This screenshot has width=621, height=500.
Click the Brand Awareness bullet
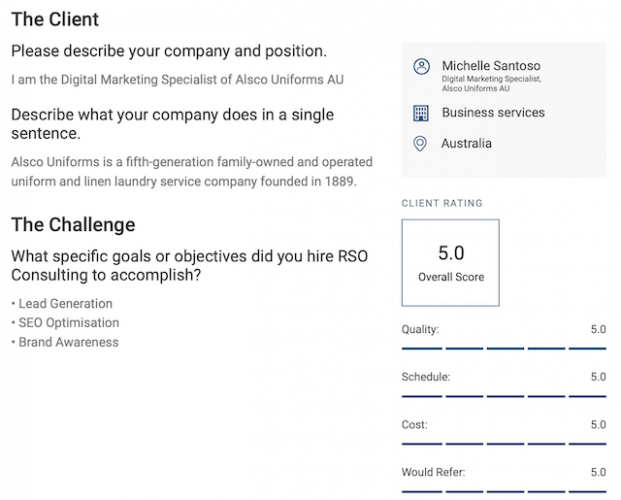tap(65, 342)
